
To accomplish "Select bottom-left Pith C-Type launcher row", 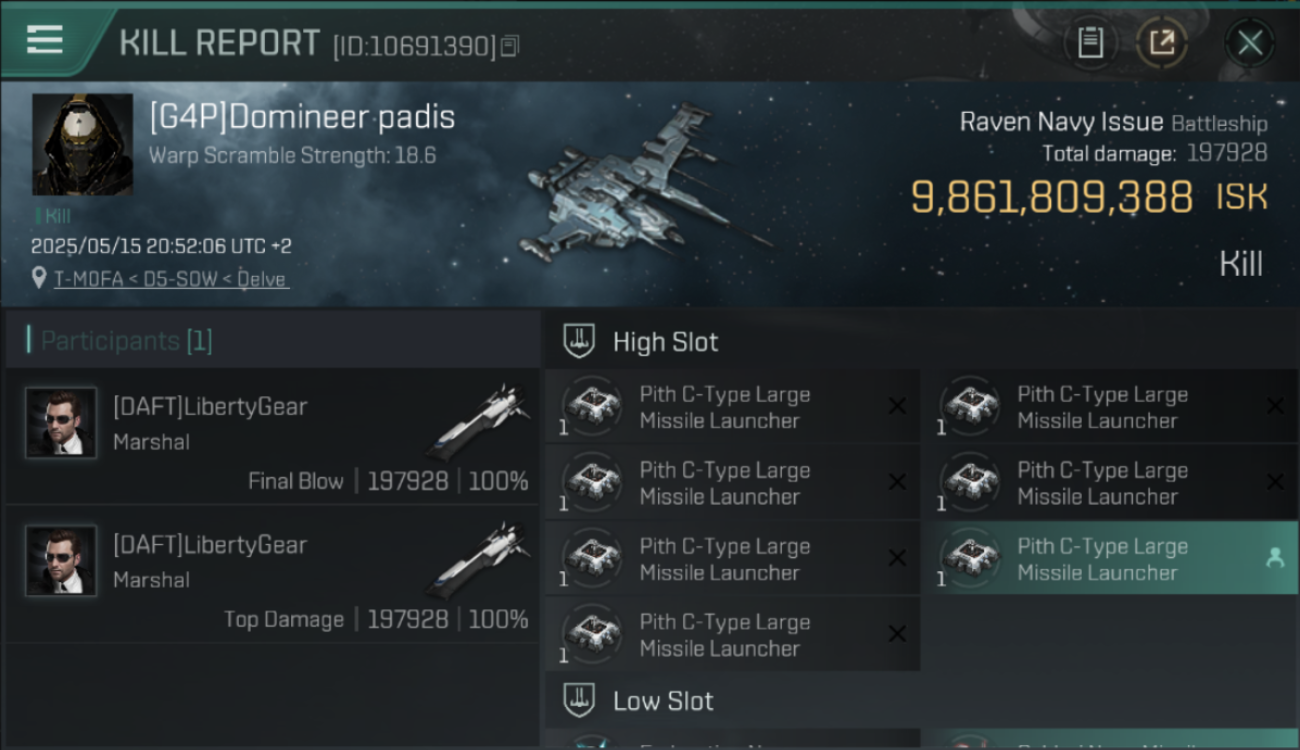I will 733,634.
